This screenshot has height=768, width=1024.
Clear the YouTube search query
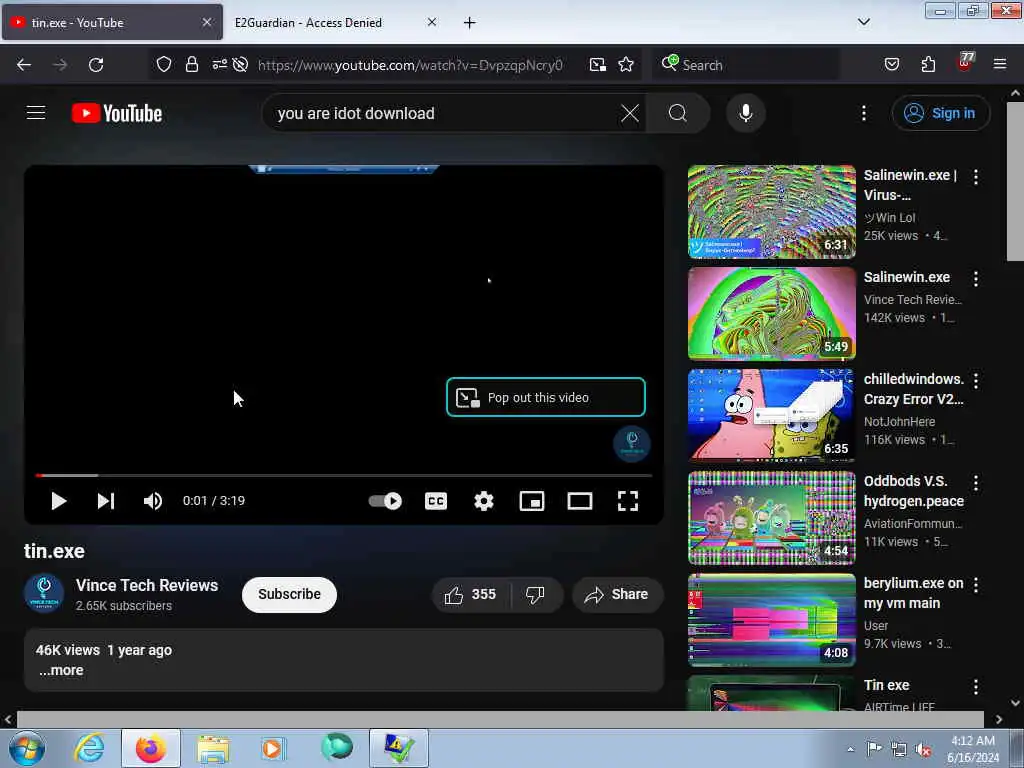[x=630, y=113]
